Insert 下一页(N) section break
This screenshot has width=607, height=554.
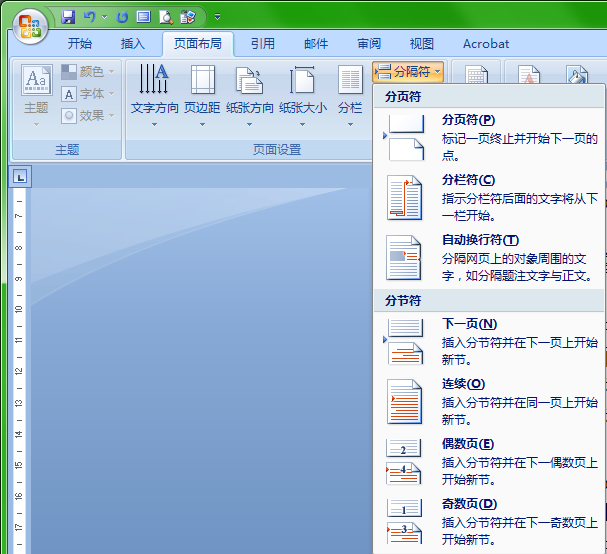coord(489,342)
